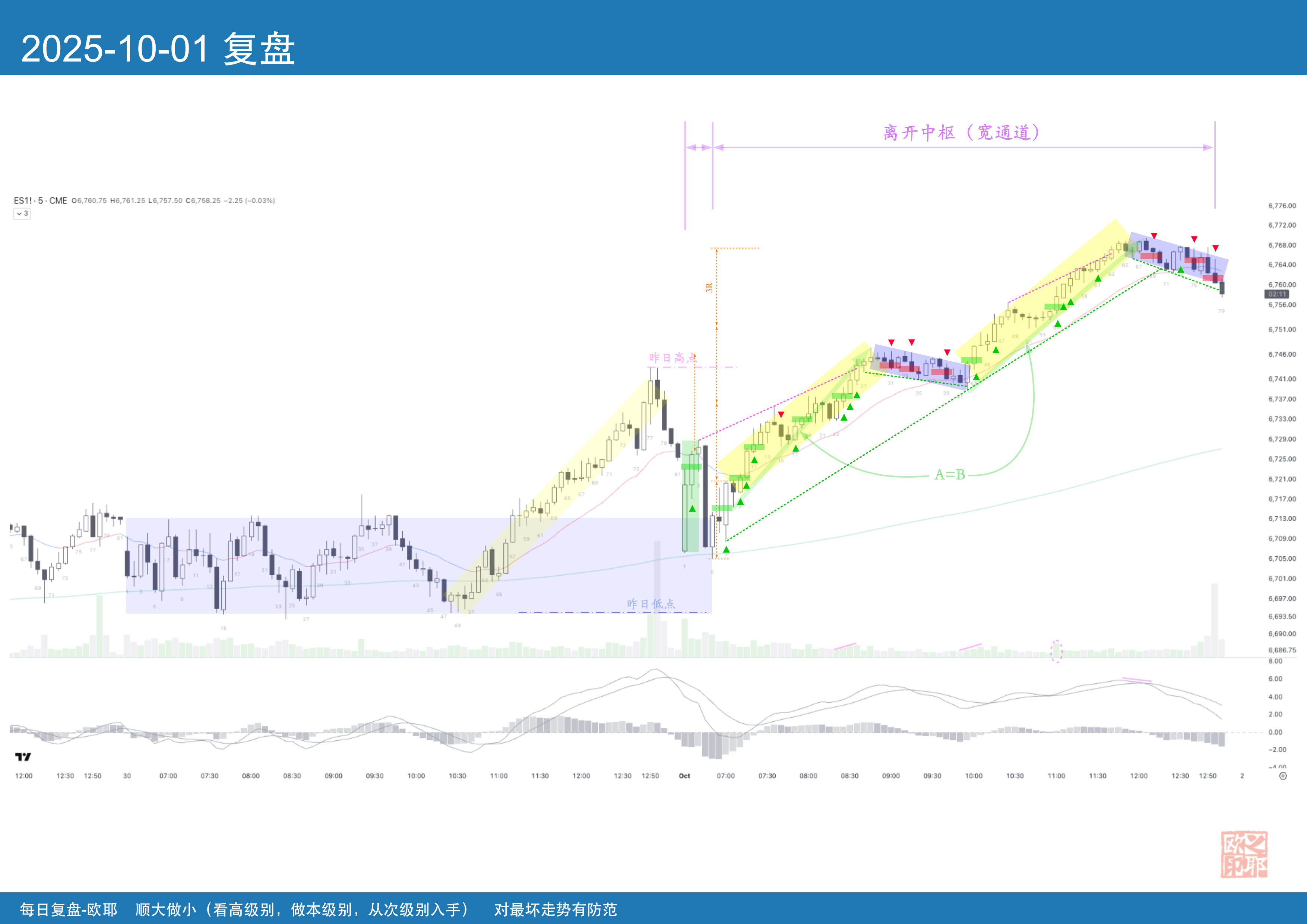Collapse the indicator legend showing 3
Screen dimensions: 1307x924
pyautogui.click(x=22, y=213)
